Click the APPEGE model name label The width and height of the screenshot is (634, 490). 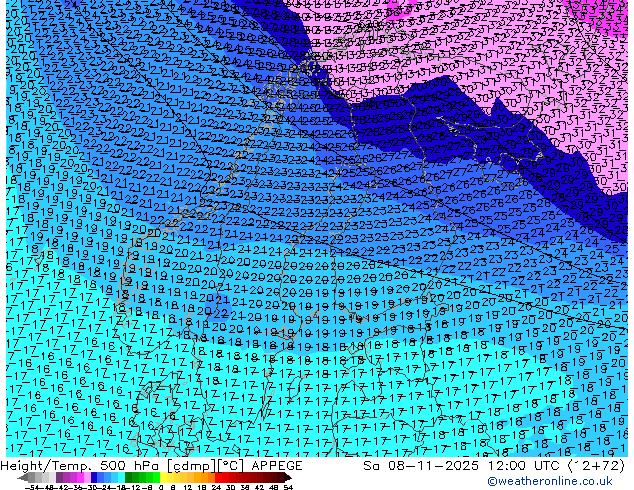click(x=277, y=466)
